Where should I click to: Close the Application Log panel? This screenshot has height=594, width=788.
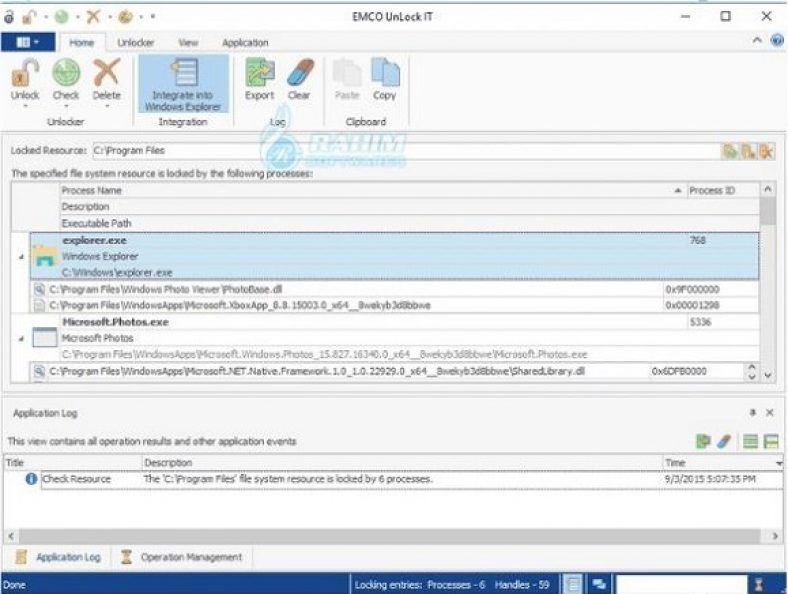[x=769, y=413]
